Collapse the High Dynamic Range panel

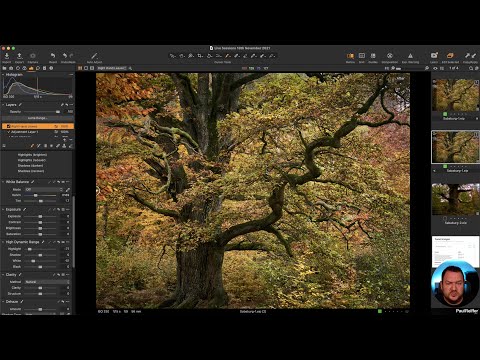(x=3, y=242)
